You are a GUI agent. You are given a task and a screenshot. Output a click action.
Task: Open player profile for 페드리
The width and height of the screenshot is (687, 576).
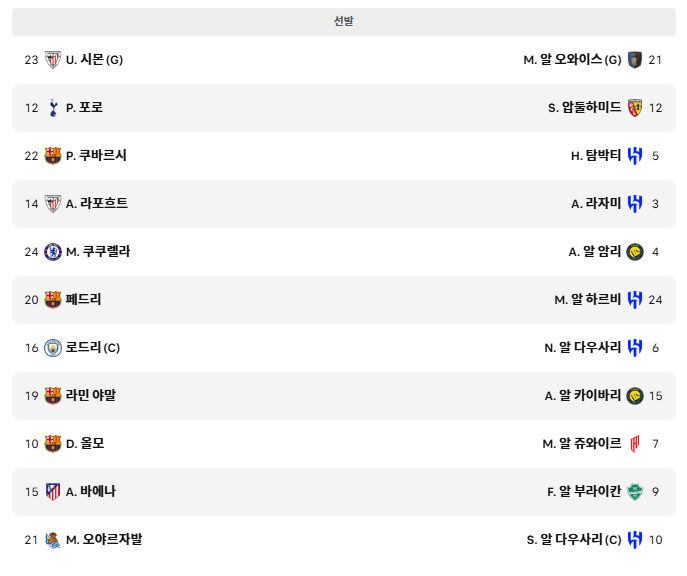[83, 300]
